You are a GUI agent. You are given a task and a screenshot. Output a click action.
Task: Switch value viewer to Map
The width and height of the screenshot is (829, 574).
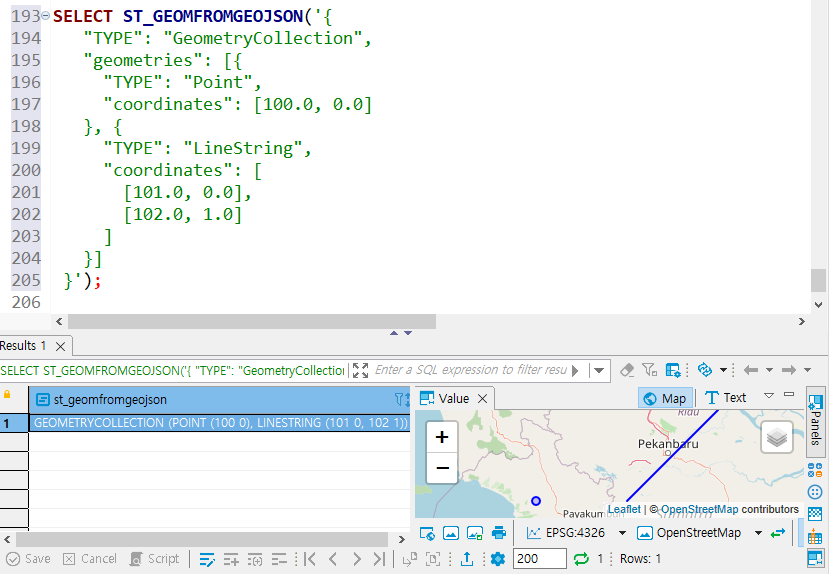666,398
